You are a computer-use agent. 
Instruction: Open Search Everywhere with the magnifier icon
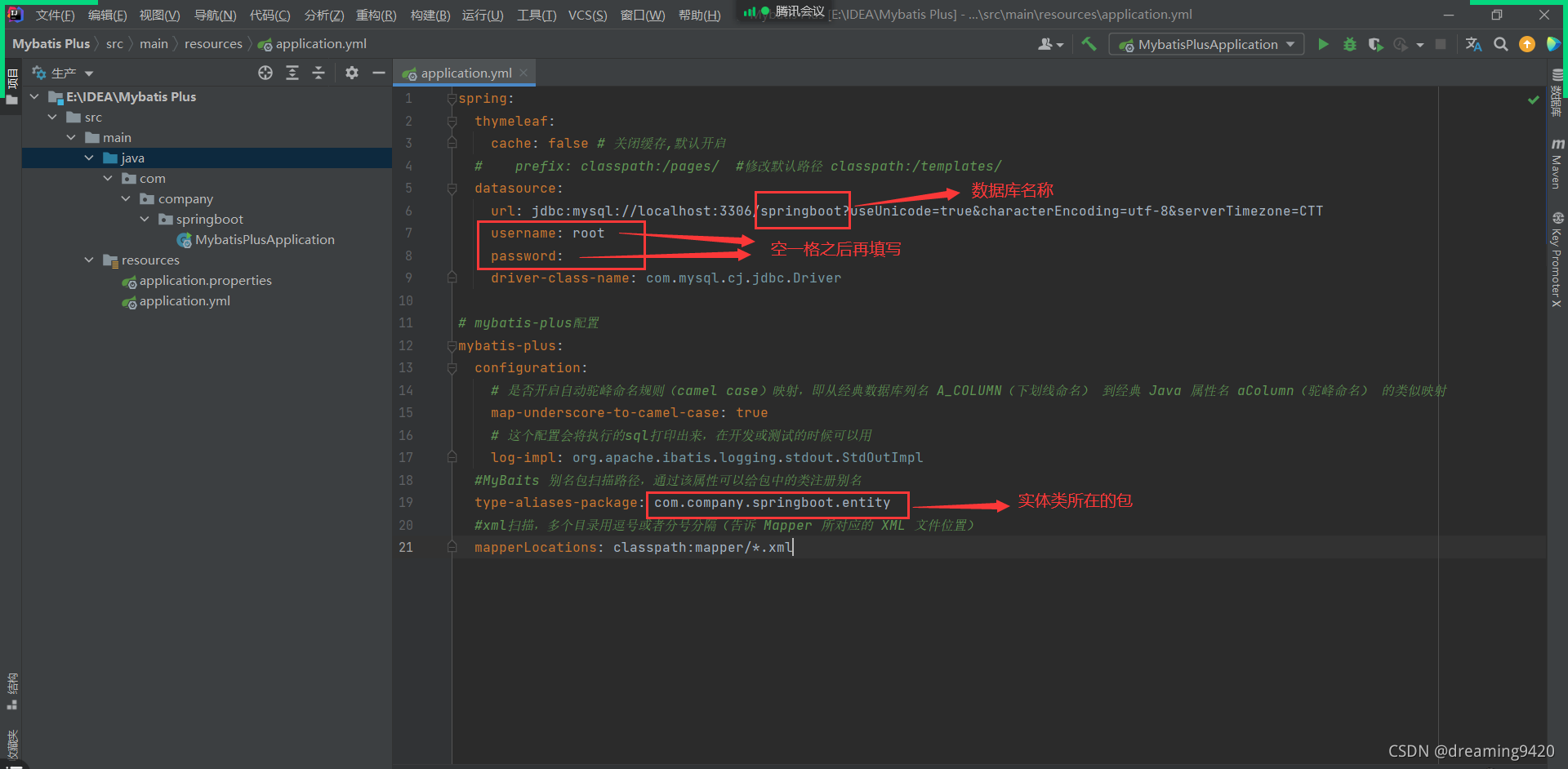1501,44
